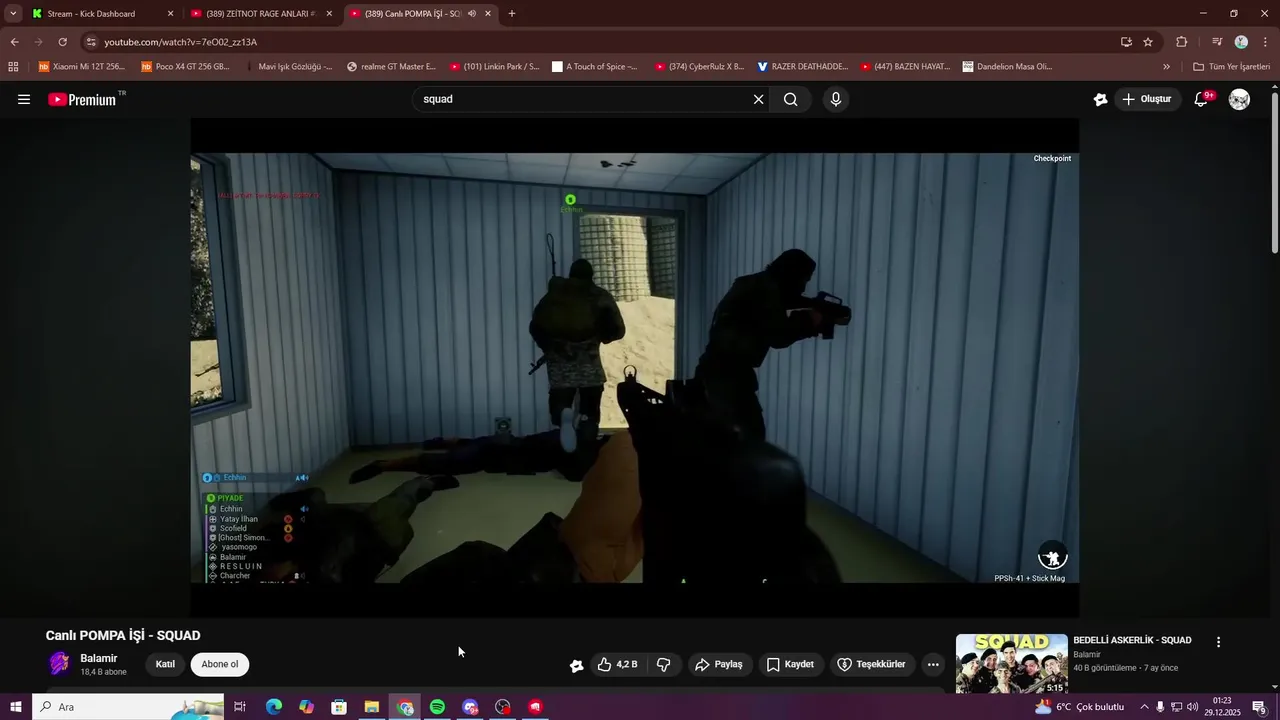This screenshot has width=1280, height=720.
Task: Open Chrome three-dot menu
Action: [1266, 42]
